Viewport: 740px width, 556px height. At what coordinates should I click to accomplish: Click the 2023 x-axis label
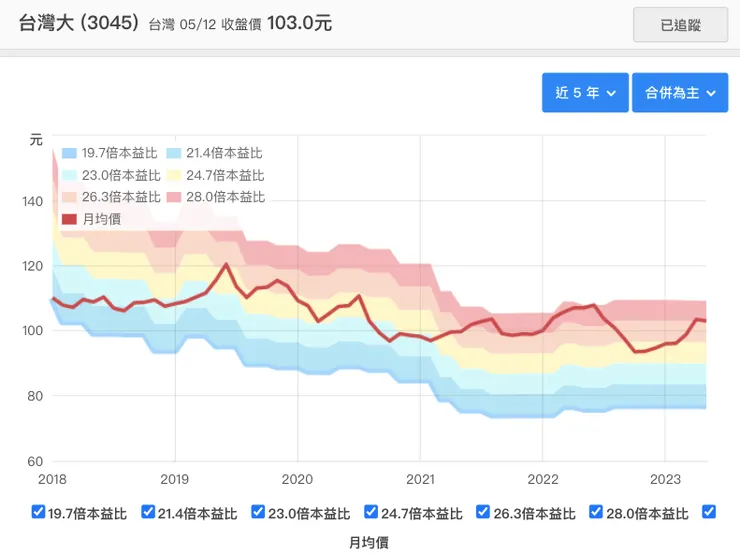665,480
